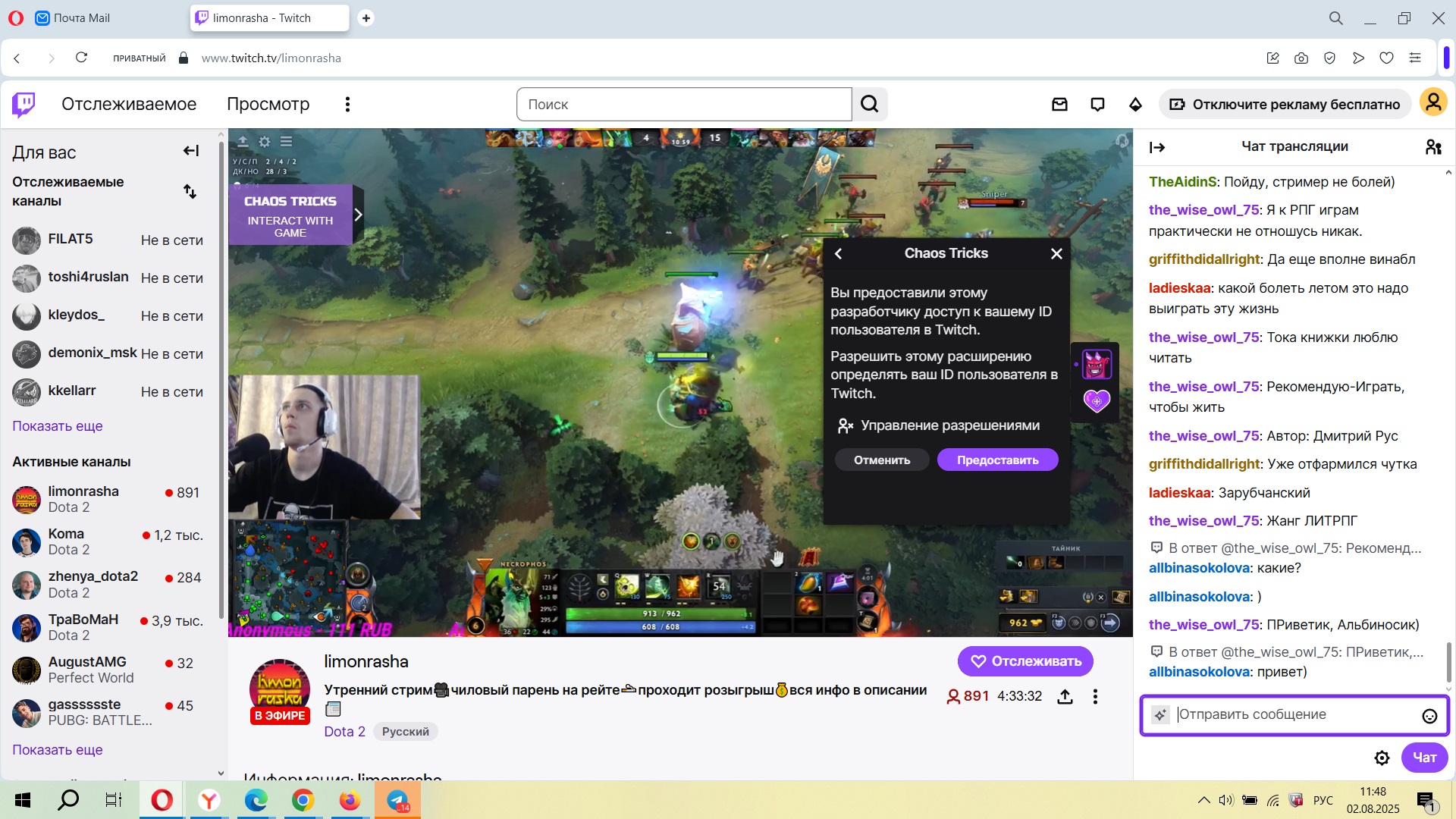The image size is (1456, 819).
Task: Open Chaos Tricks extension icon on stream
Action: pos(1097,365)
